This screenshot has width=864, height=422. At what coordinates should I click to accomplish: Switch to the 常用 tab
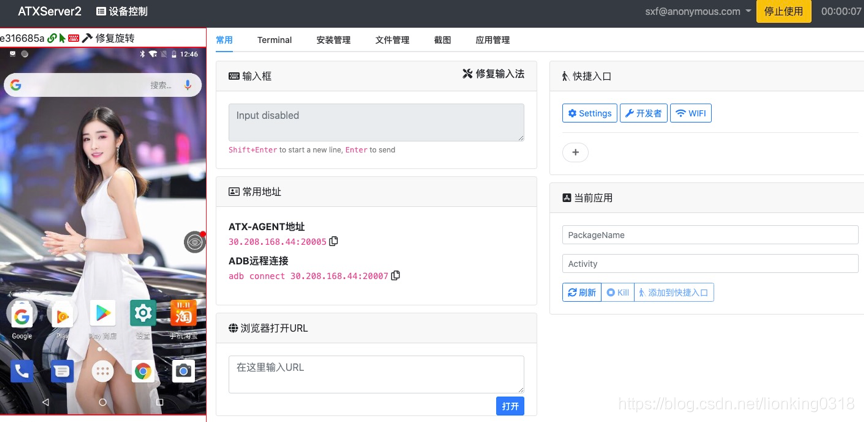224,40
